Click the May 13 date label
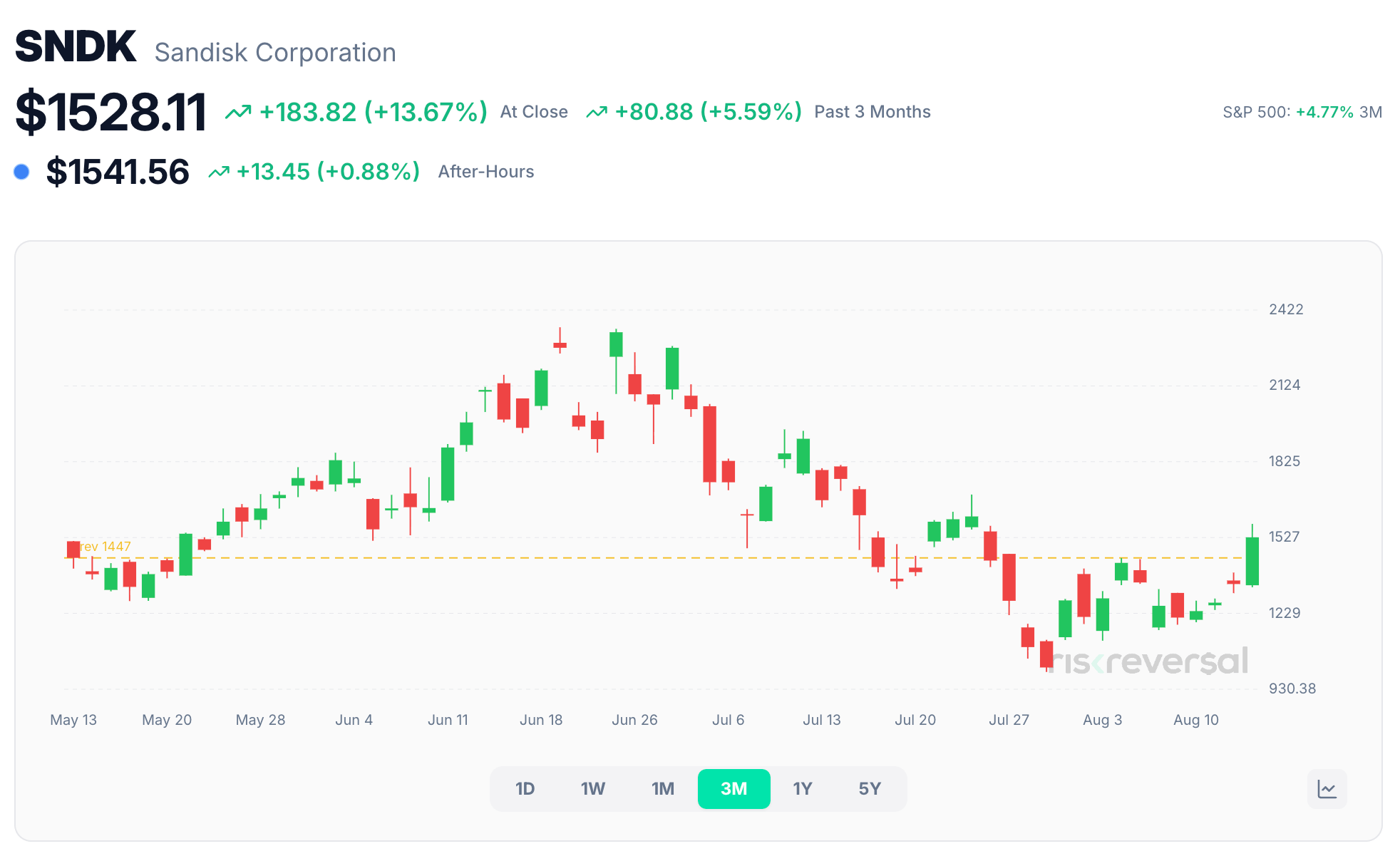1400x861 pixels. (73, 720)
